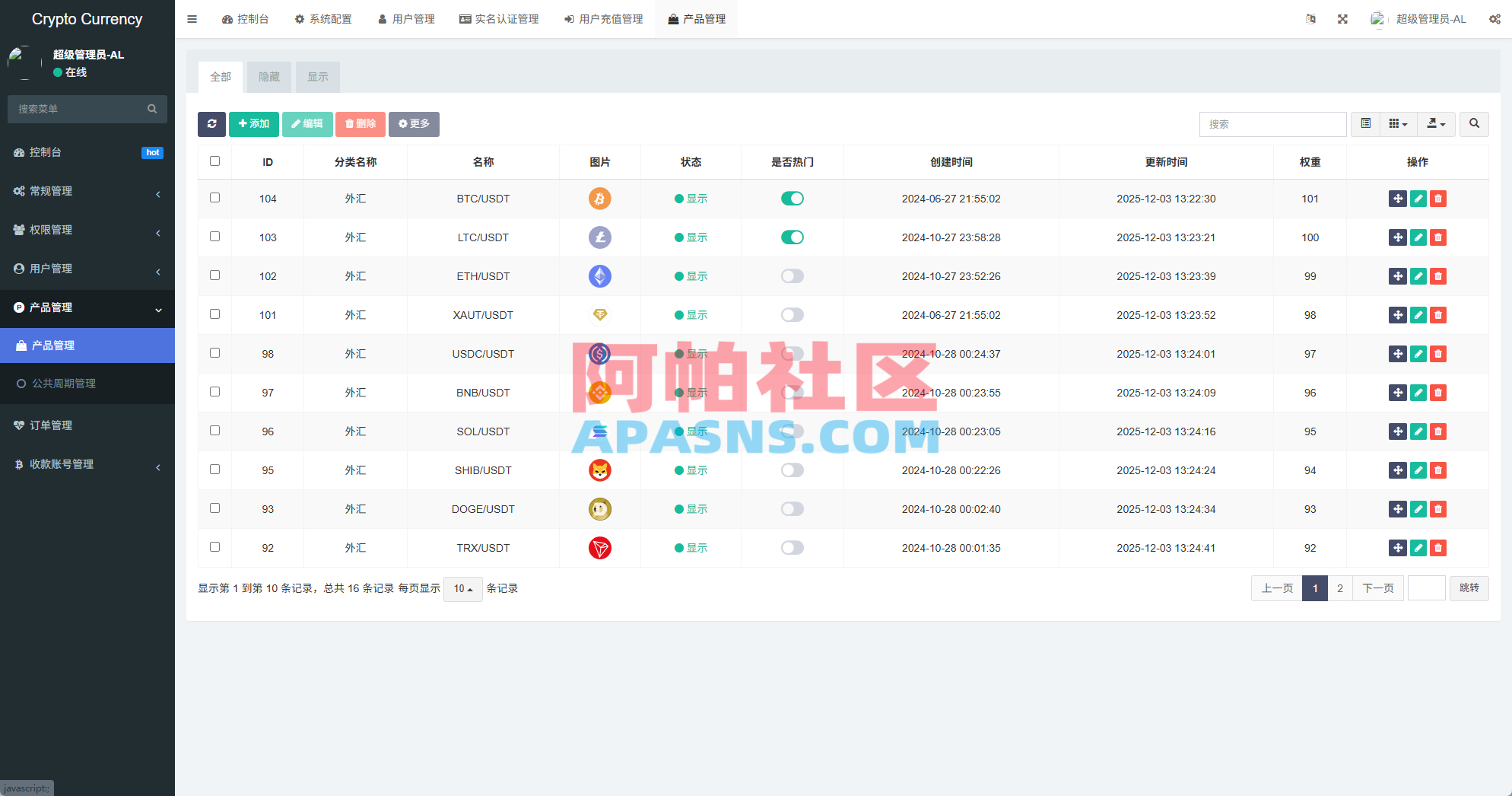Click the 搜索菜单 sidebar search field

[78, 109]
